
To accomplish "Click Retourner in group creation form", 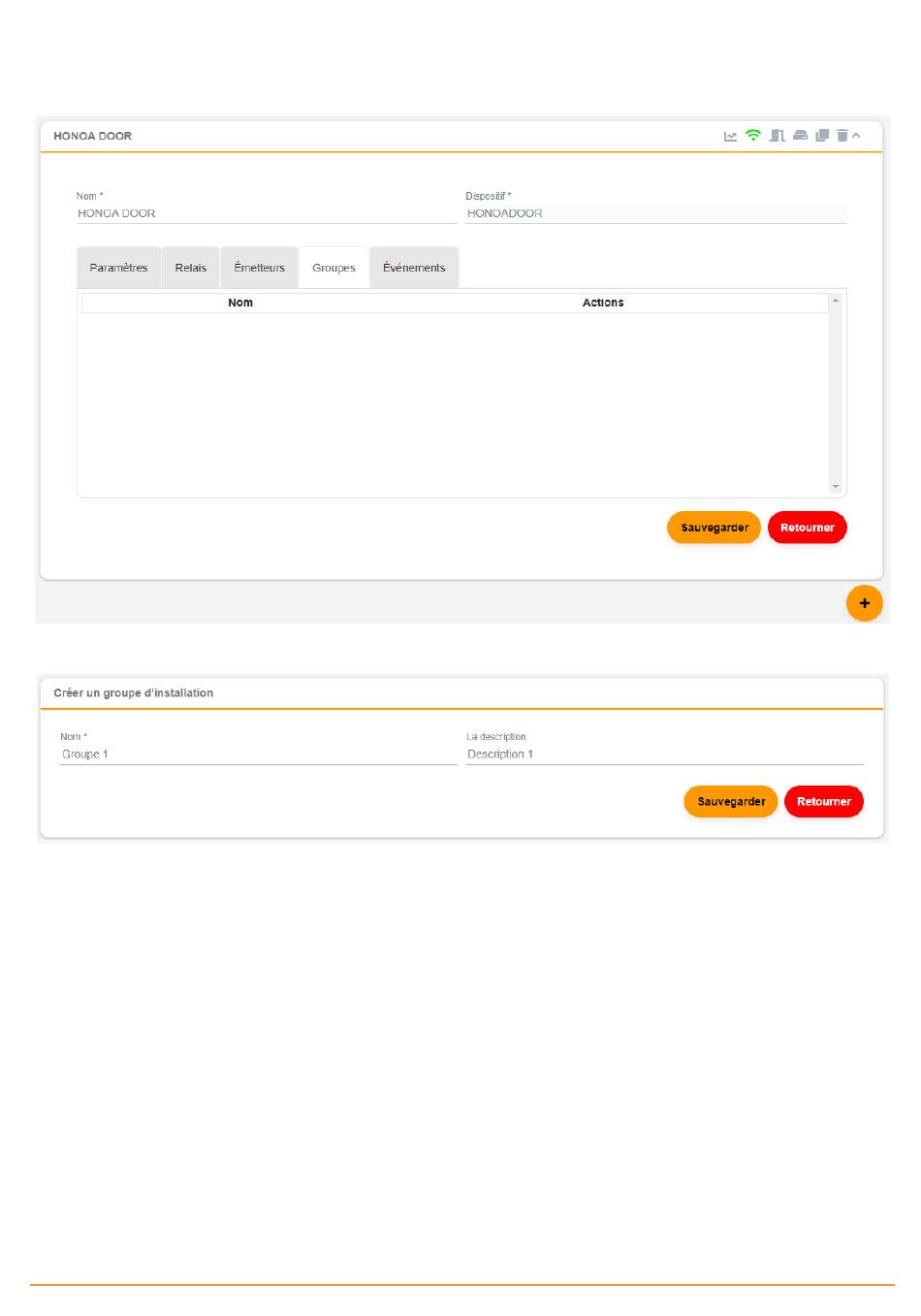I will tap(824, 801).
